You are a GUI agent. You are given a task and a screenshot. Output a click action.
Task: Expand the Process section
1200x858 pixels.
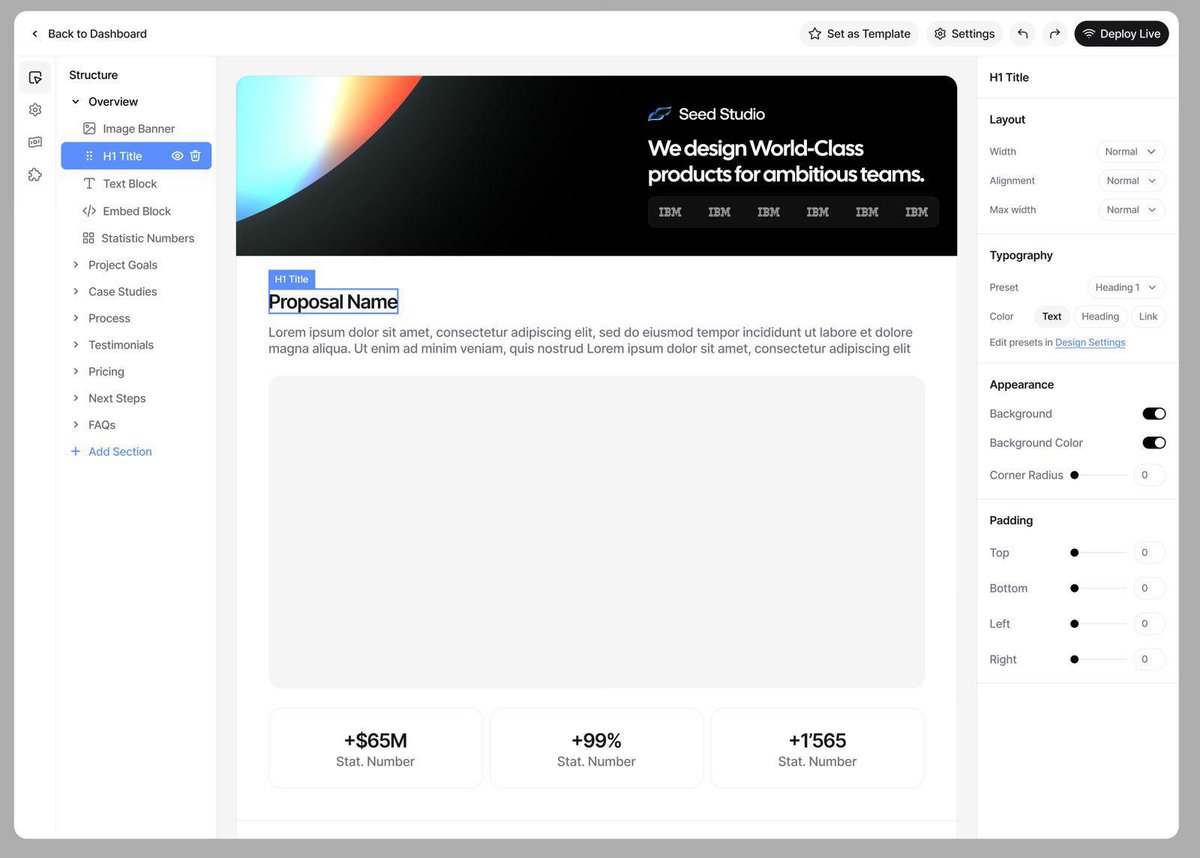point(75,318)
